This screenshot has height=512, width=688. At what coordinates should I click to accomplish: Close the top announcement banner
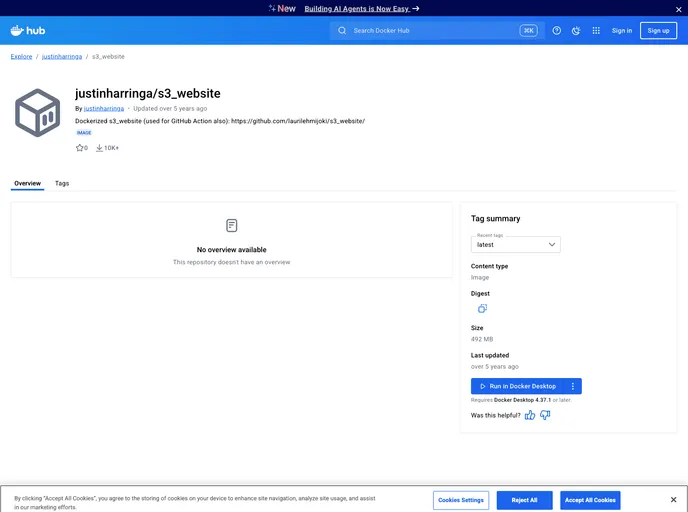point(678,9)
